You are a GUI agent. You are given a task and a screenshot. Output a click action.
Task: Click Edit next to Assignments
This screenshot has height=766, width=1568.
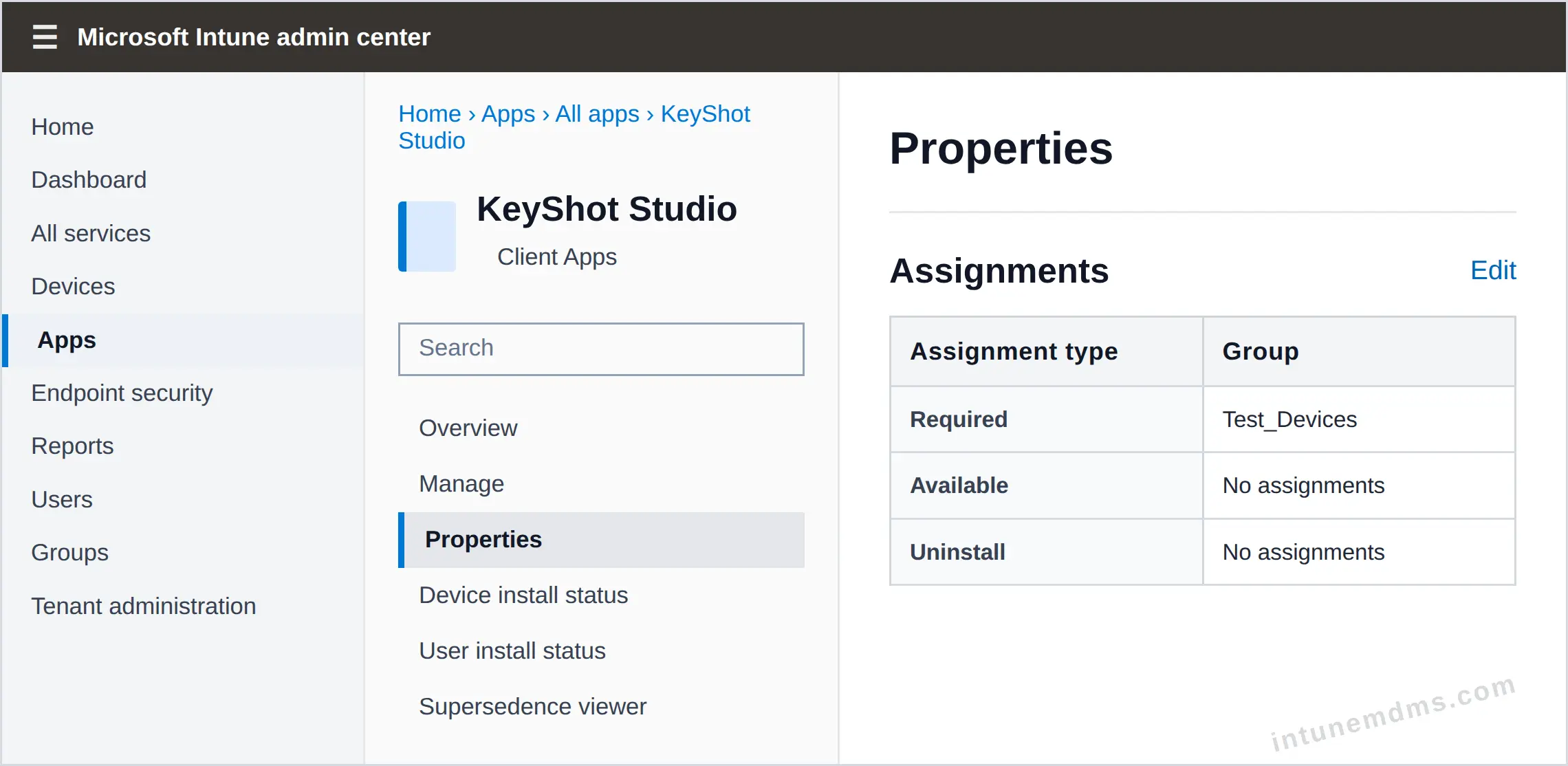point(1493,270)
